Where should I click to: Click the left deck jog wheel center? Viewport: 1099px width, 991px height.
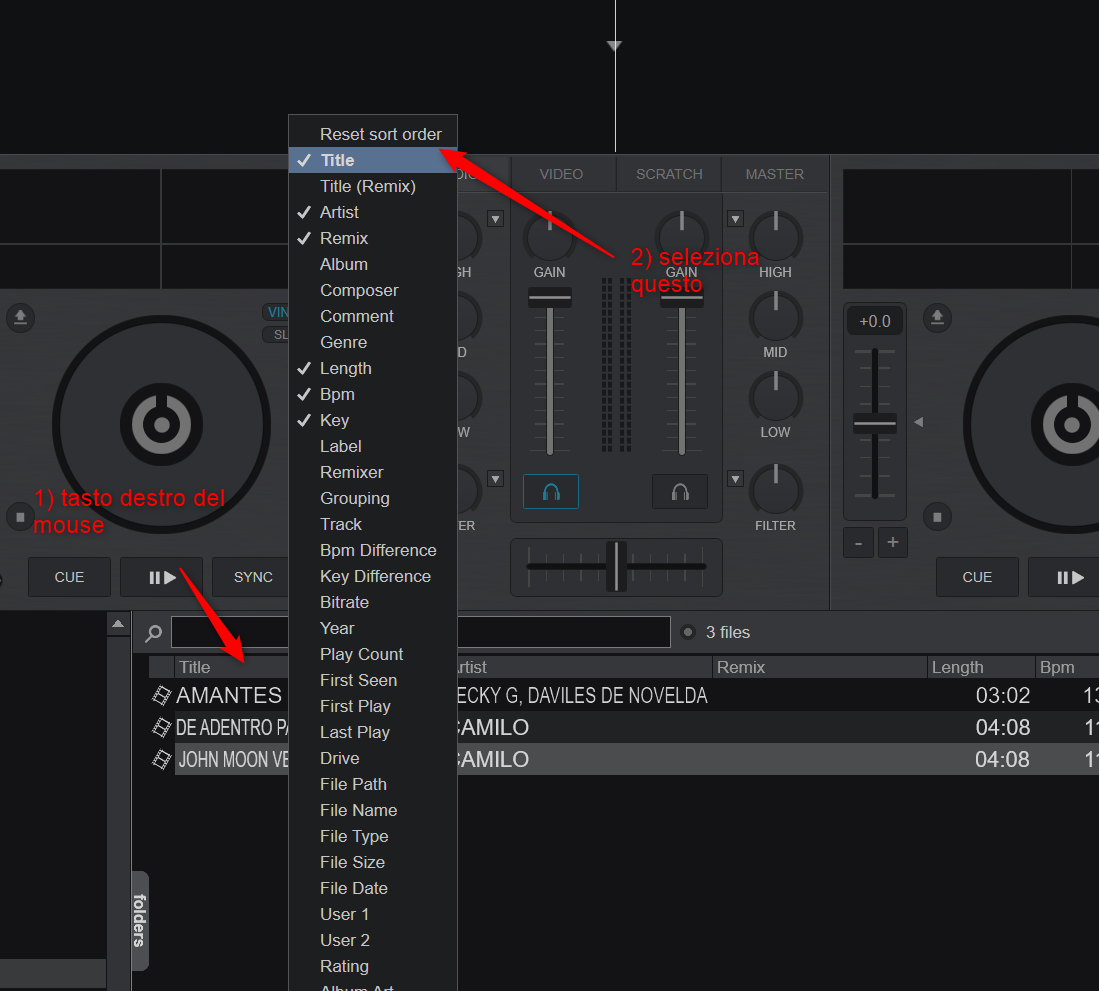coord(162,425)
